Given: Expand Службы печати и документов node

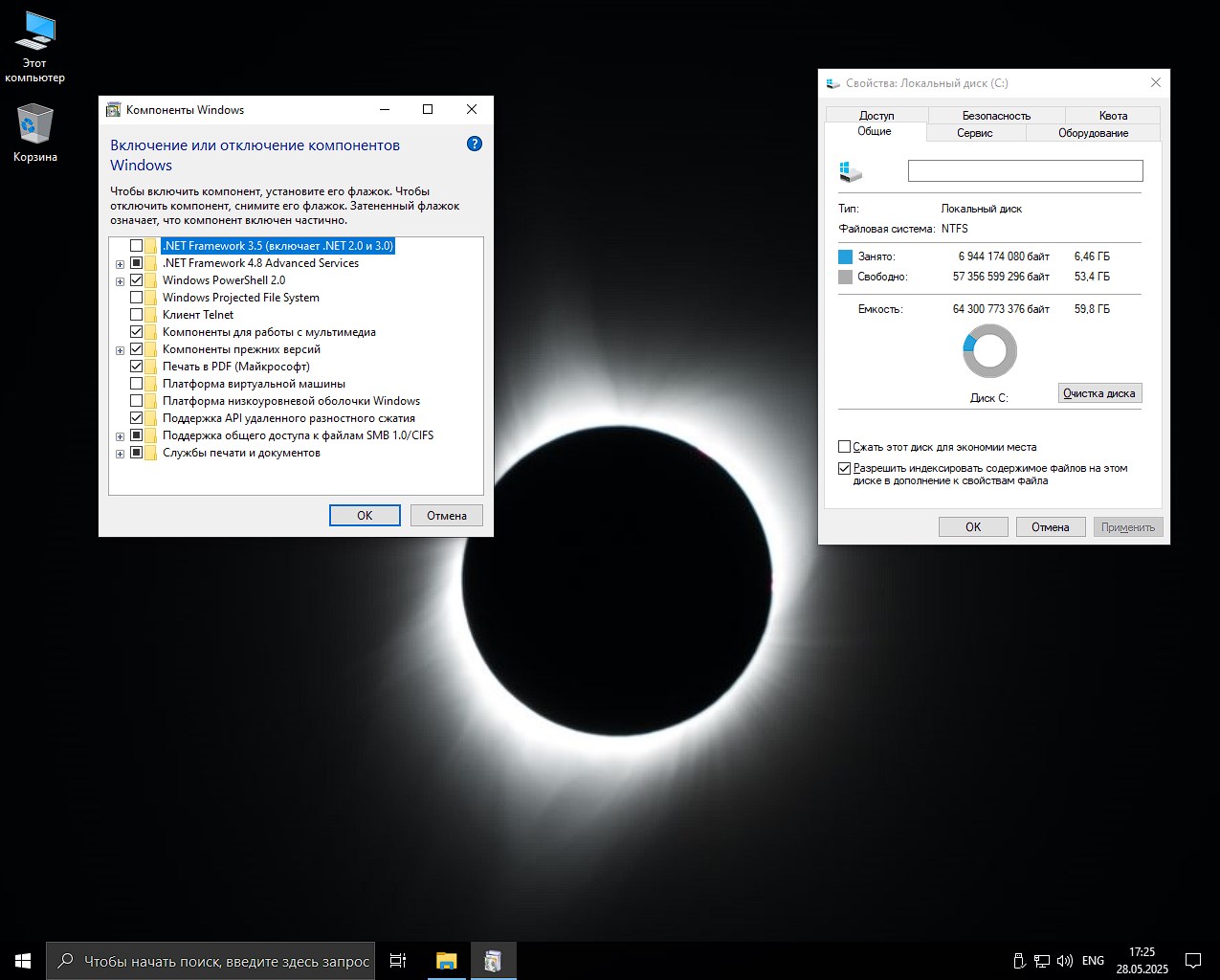Looking at the screenshot, I should 120,454.
